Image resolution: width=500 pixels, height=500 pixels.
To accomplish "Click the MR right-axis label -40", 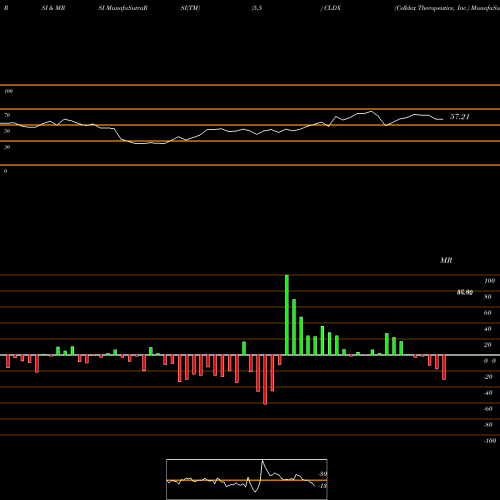I will coord(488,393).
